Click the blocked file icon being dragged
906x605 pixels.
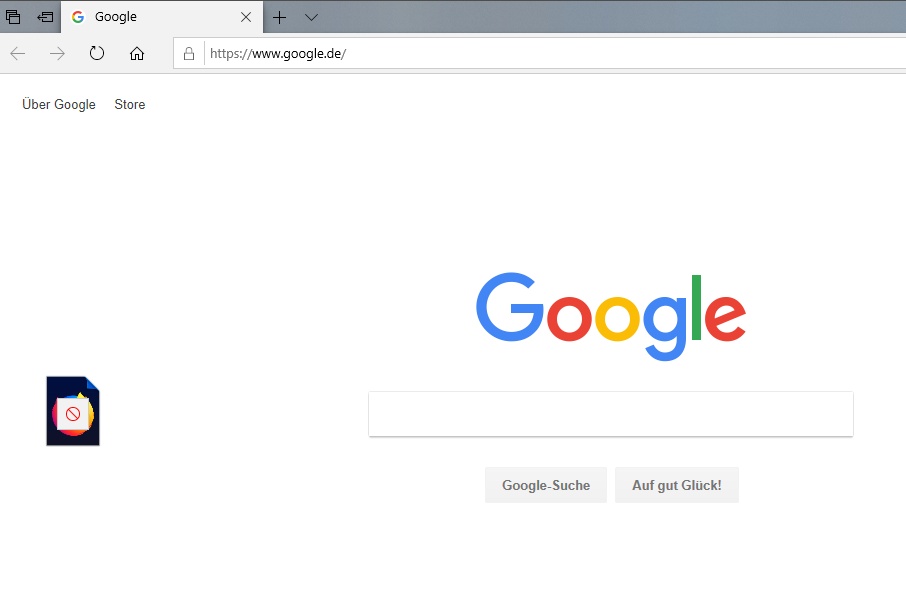point(73,411)
